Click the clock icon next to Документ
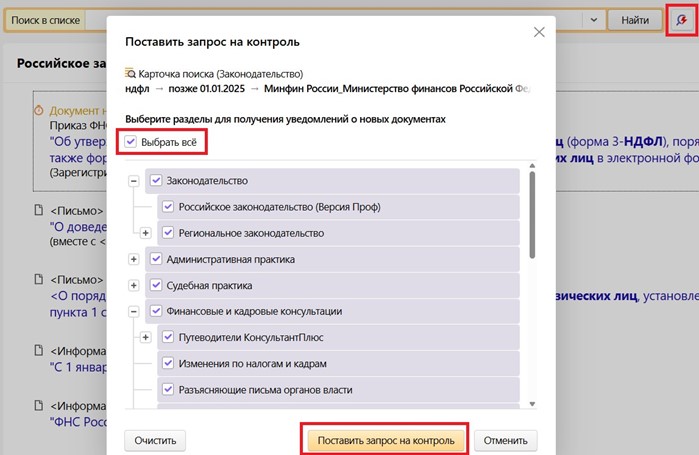This screenshot has width=699, height=455. 38,110
